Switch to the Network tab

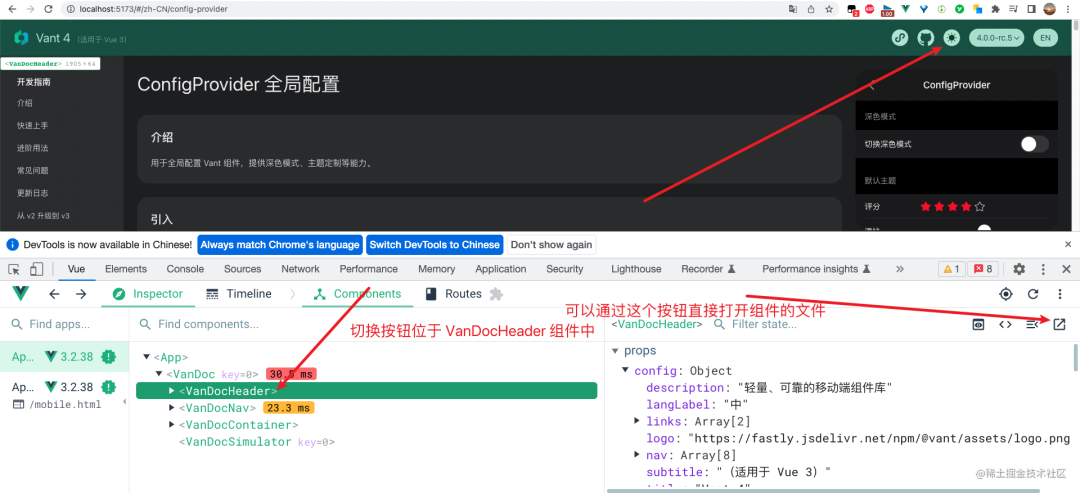(300, 269)
